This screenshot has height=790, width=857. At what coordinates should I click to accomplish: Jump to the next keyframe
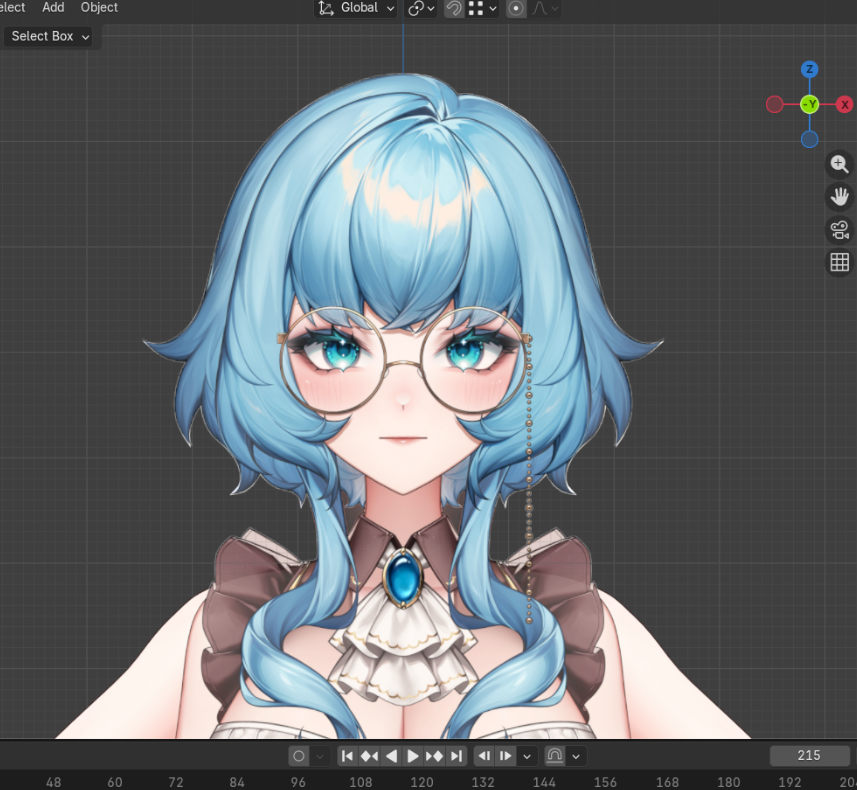[x=435, y=756]
